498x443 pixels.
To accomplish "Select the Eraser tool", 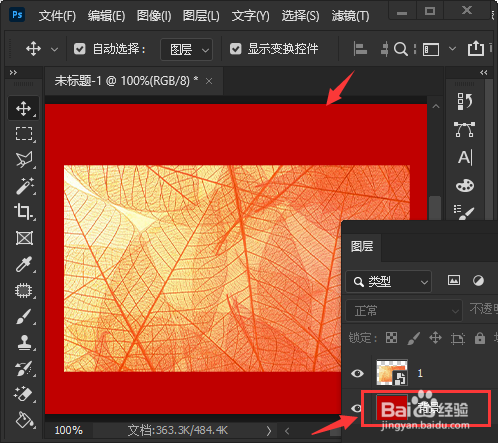I will (24, 394).
